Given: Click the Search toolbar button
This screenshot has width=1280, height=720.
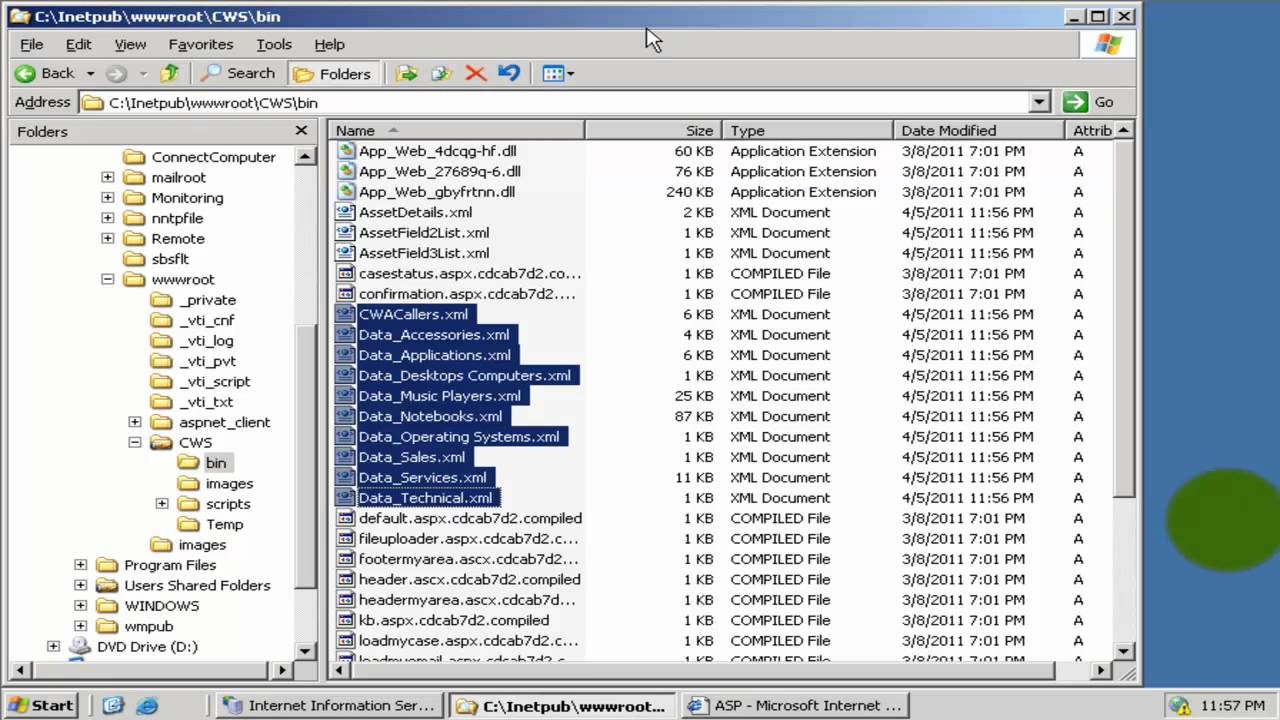Looking at the screenshot, I should 238,73.
